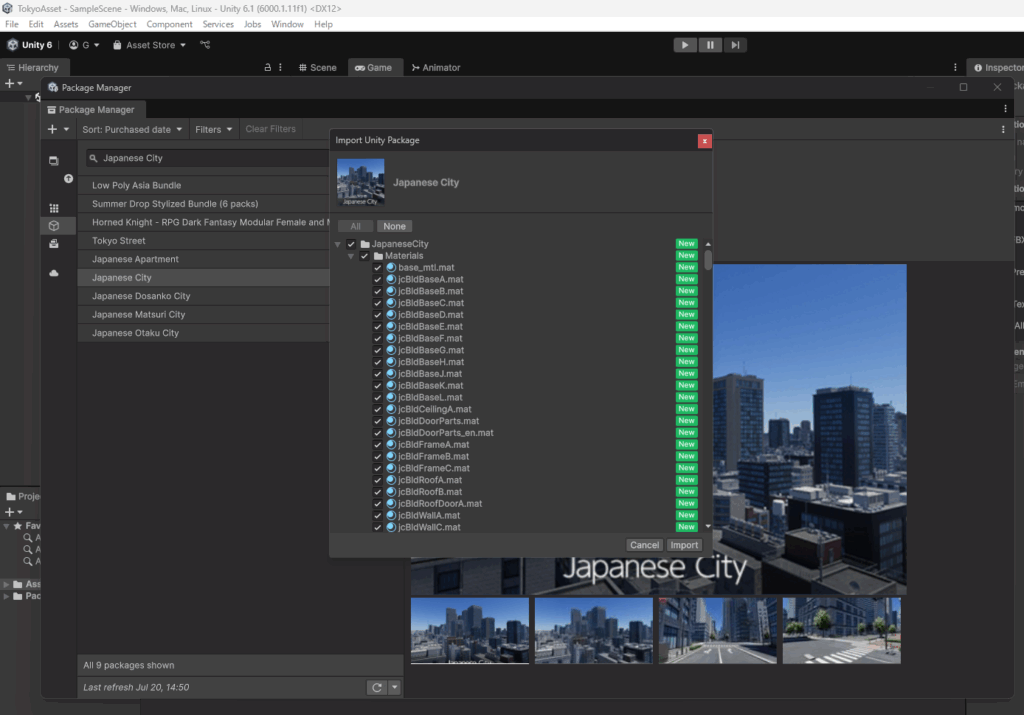Select Japanese Matsuri City package
This screenshot has width=1024, height=715.
(204, 314)
